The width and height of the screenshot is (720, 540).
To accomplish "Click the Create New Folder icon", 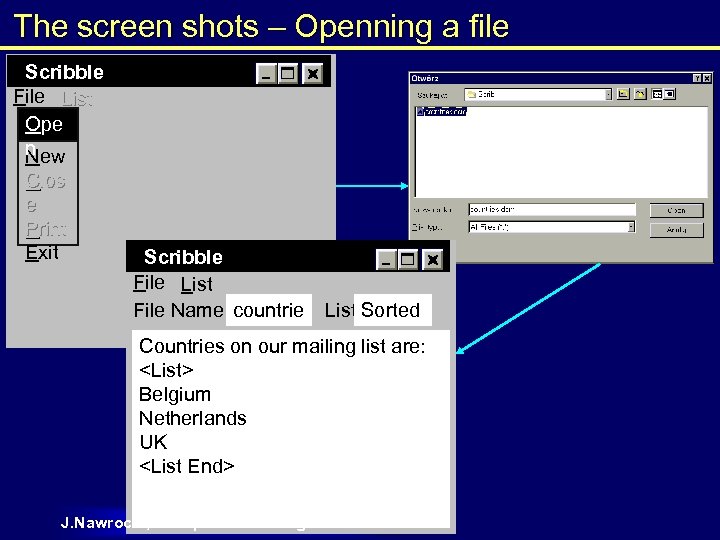I will click(x=640, y=94).
